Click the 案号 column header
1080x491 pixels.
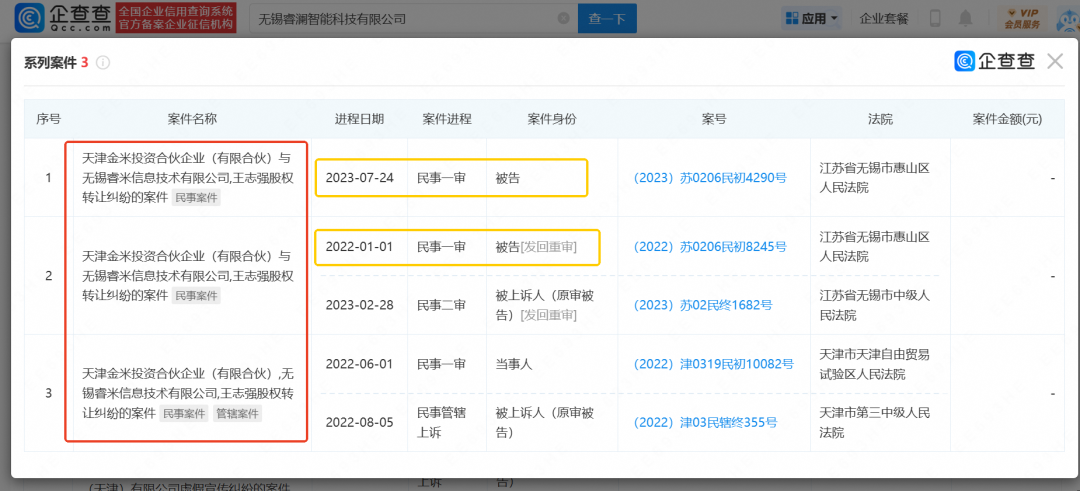click(714, 119)
